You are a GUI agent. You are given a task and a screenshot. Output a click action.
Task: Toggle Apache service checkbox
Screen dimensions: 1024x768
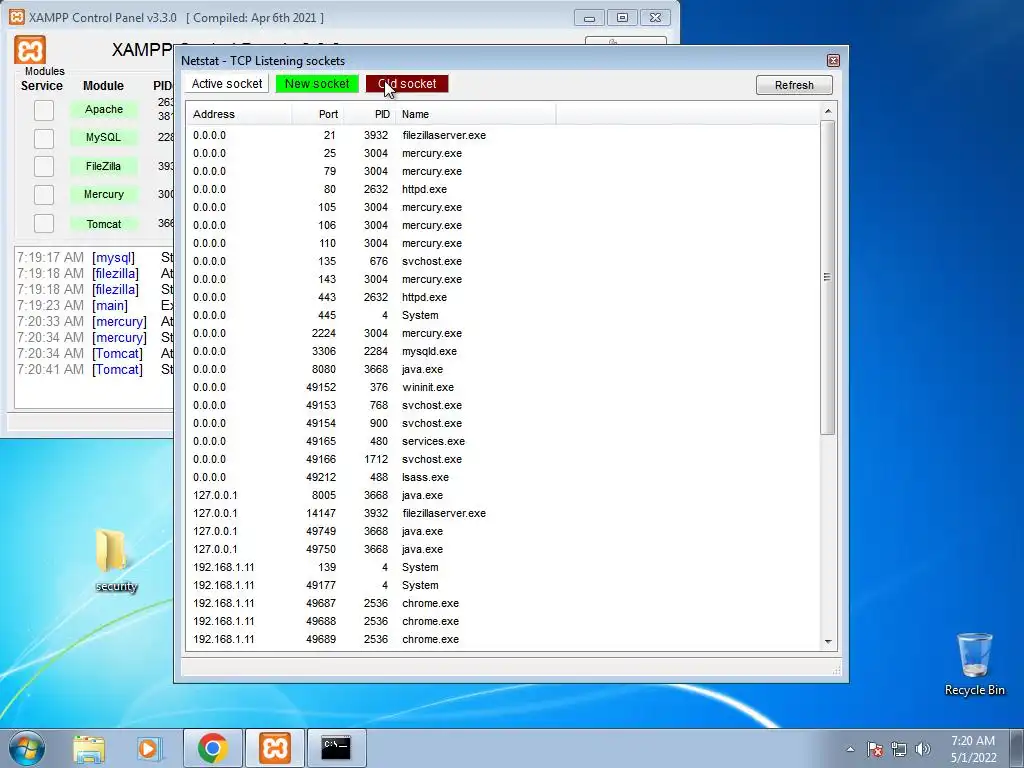44,110
